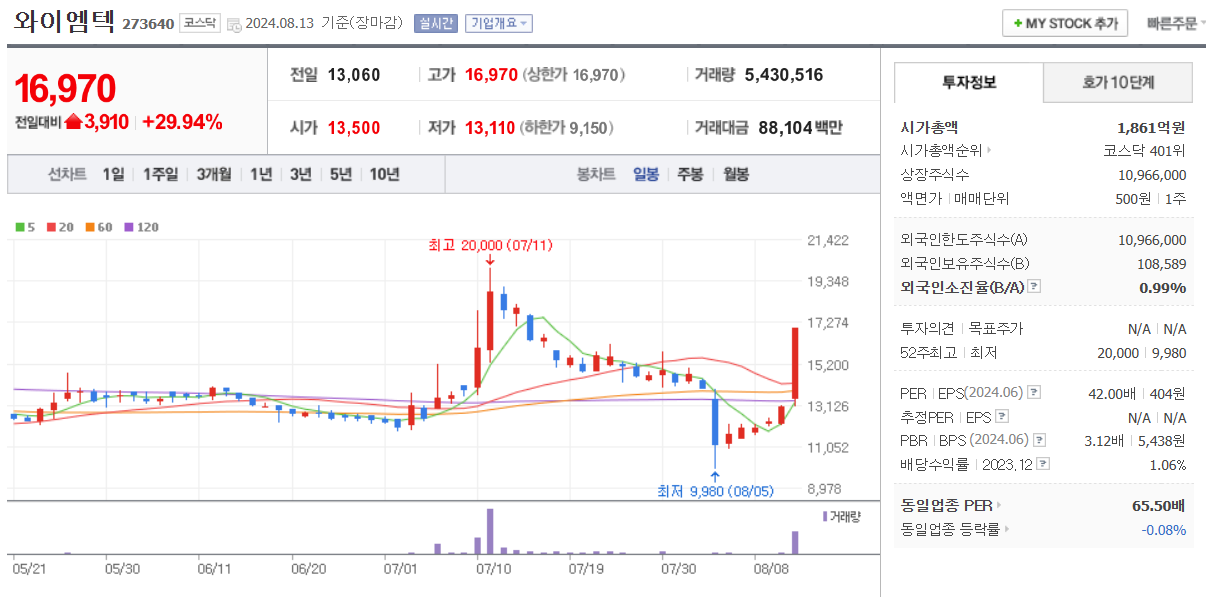Click the purple 120-day moving average legend

pyautogui.click(x=141, y=227)
